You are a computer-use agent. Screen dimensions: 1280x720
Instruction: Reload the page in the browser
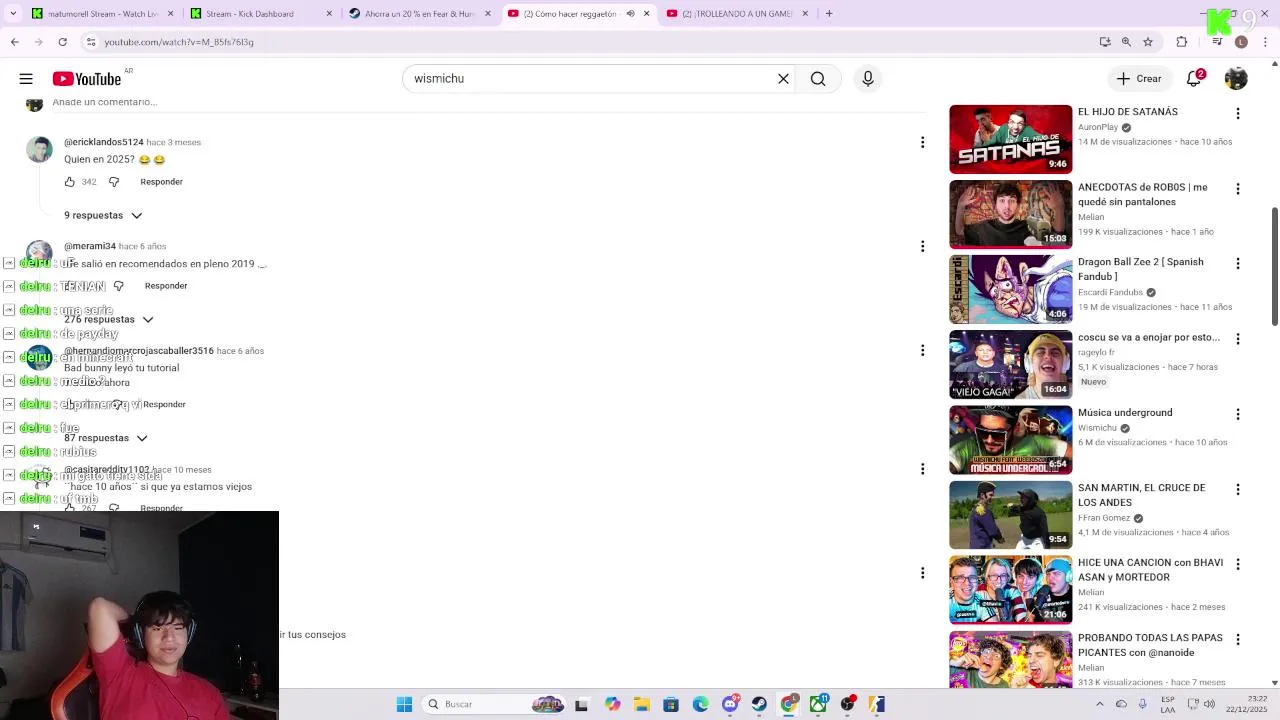(62, 42)
